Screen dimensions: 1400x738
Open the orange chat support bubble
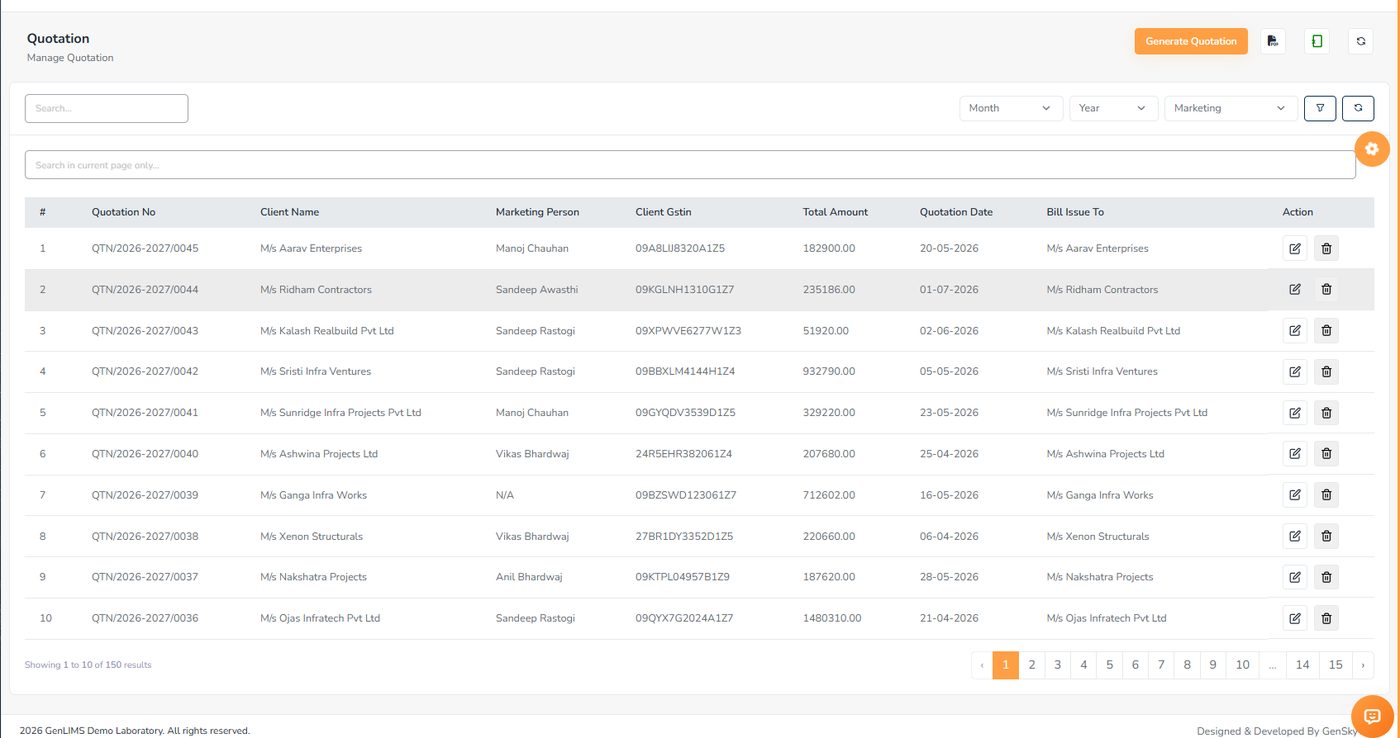[x=1372, y=716]
